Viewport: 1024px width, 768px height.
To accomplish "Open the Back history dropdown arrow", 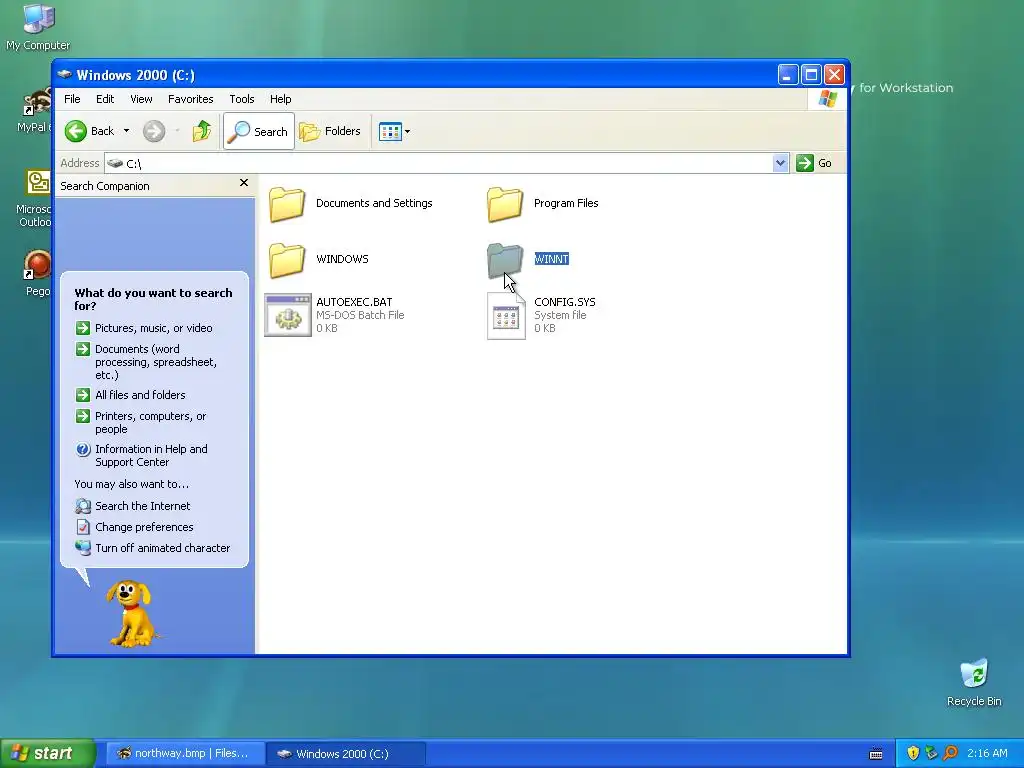I will (x=127, y=131).
